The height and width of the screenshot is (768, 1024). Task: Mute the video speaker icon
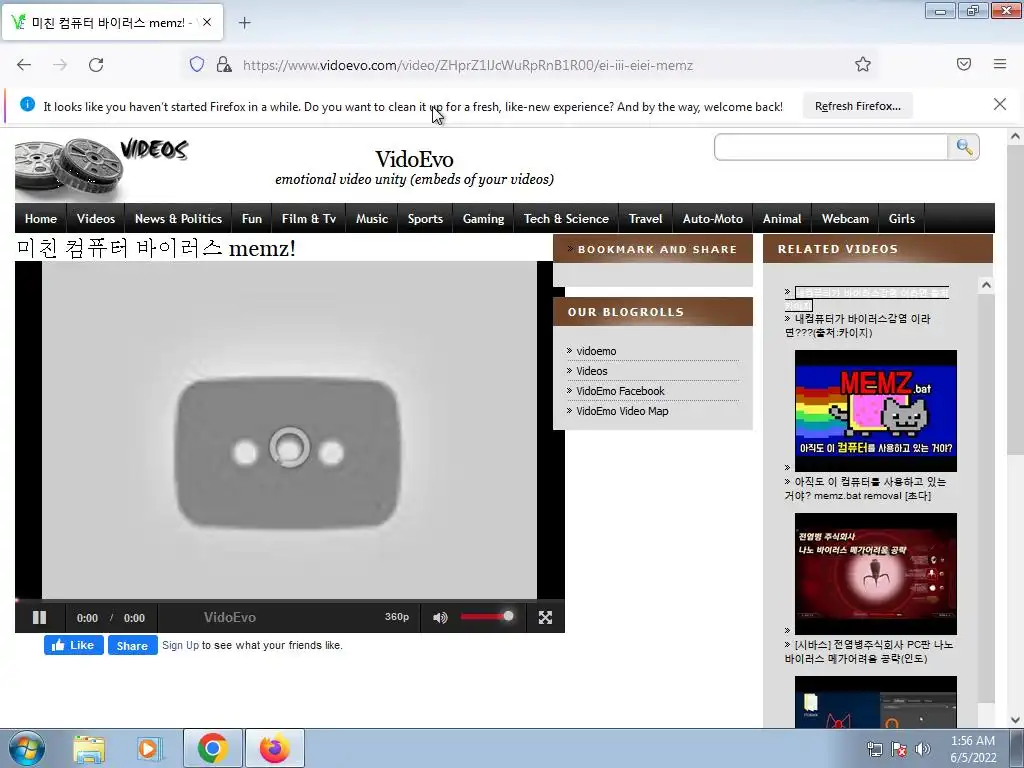tap(440, 617)
